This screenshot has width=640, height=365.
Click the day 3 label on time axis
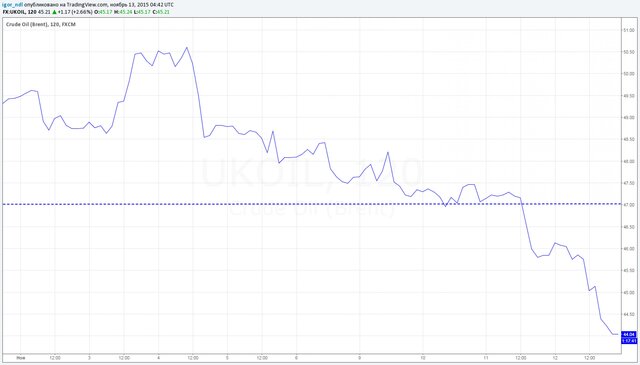pos(89,358)
